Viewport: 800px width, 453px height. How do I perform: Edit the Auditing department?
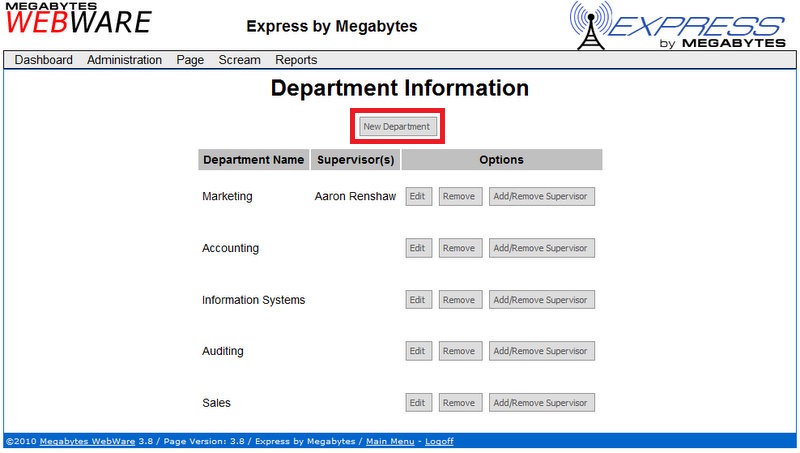point(418,351)
